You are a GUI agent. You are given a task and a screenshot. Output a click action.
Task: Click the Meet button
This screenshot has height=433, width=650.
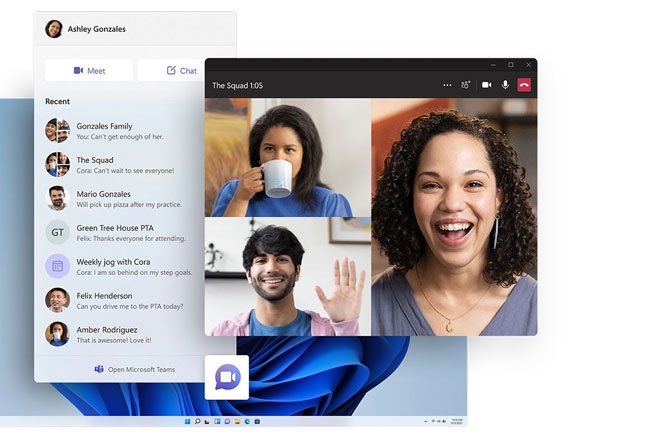coord(89,70)
